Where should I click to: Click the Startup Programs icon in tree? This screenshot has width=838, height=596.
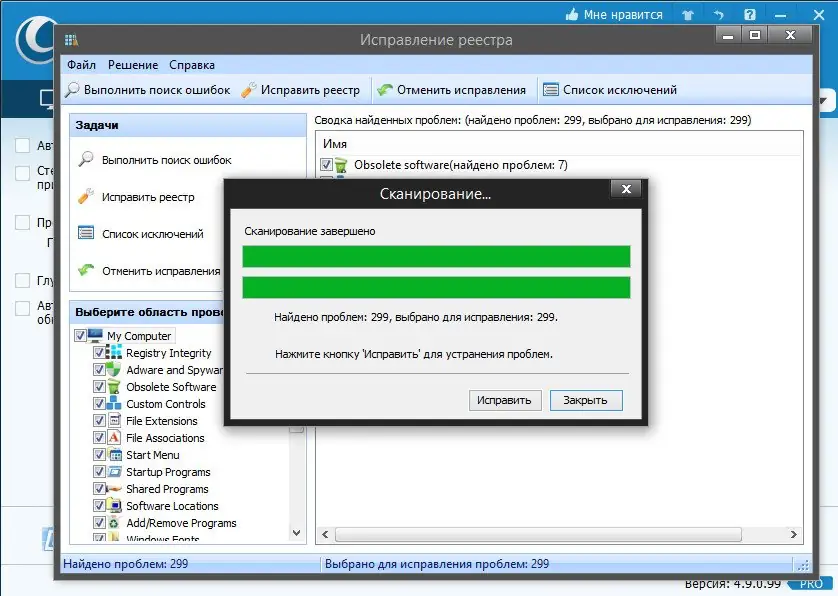coord(114,471)
